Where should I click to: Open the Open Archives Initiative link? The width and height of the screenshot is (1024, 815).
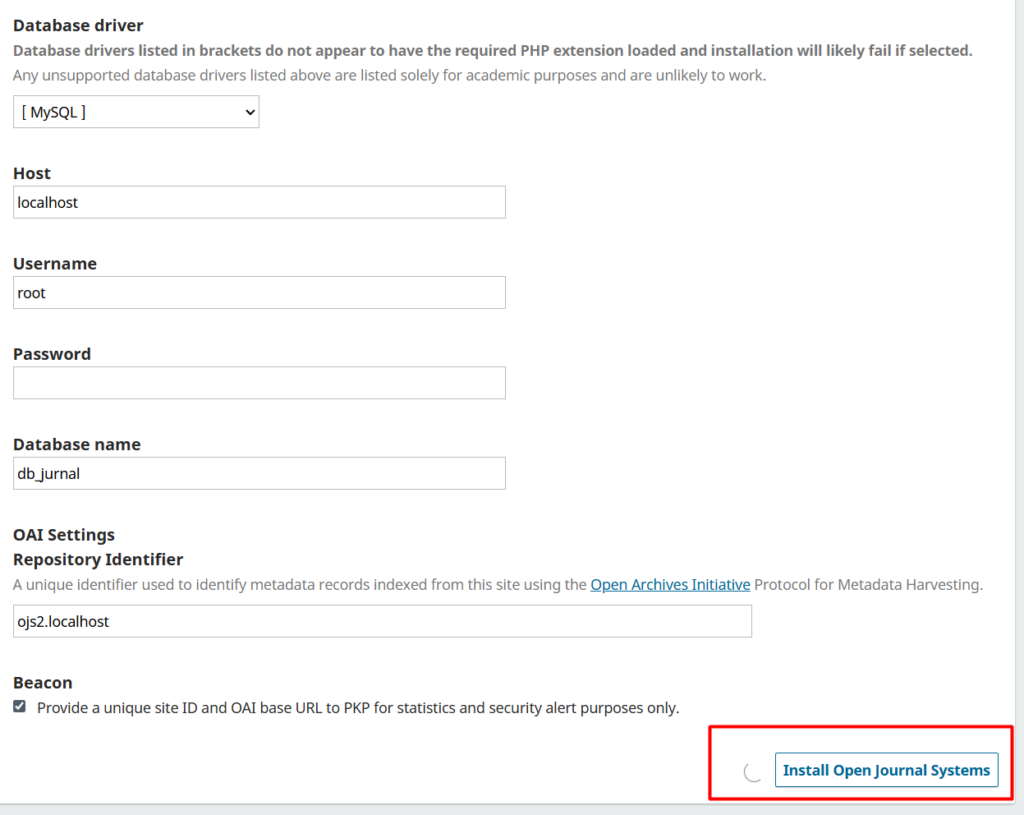(670, 584)
